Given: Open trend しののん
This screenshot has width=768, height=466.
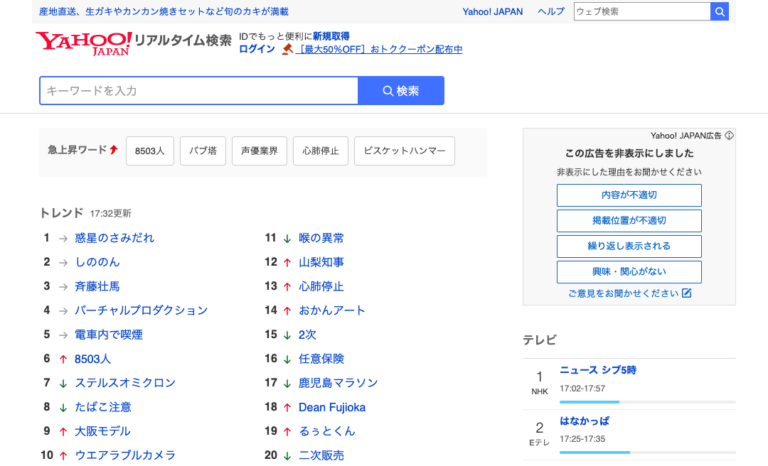Looking at the screenshot, I should [x=97, y=262].
